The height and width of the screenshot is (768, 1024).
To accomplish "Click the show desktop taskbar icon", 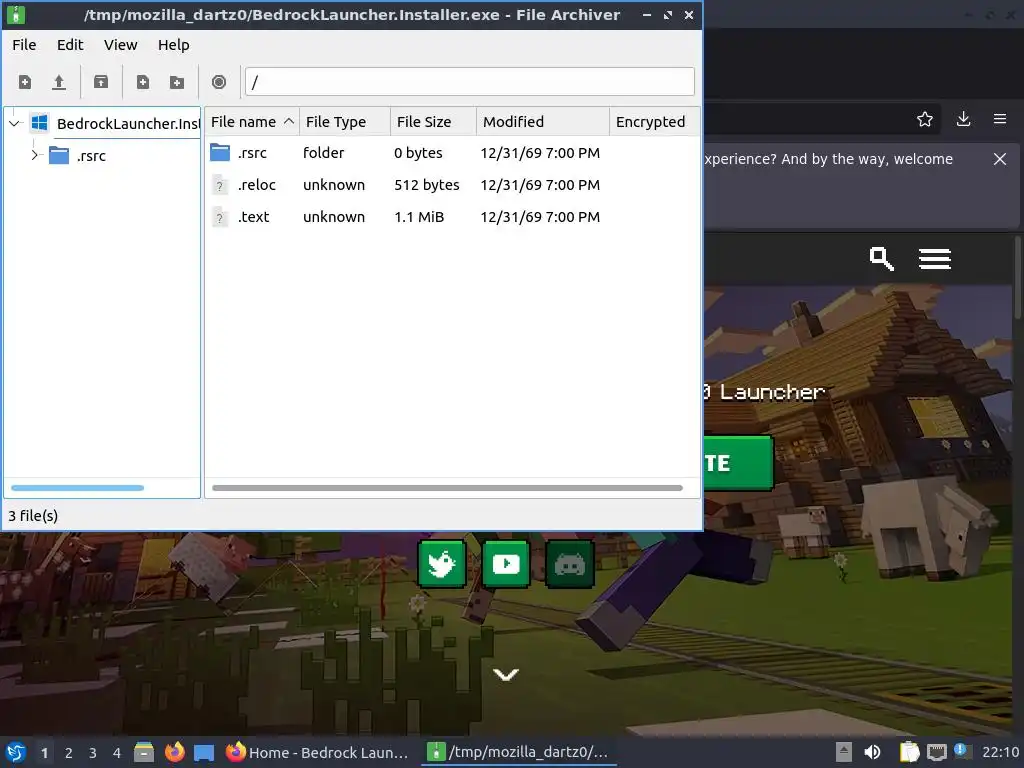I will click(204, 752).
